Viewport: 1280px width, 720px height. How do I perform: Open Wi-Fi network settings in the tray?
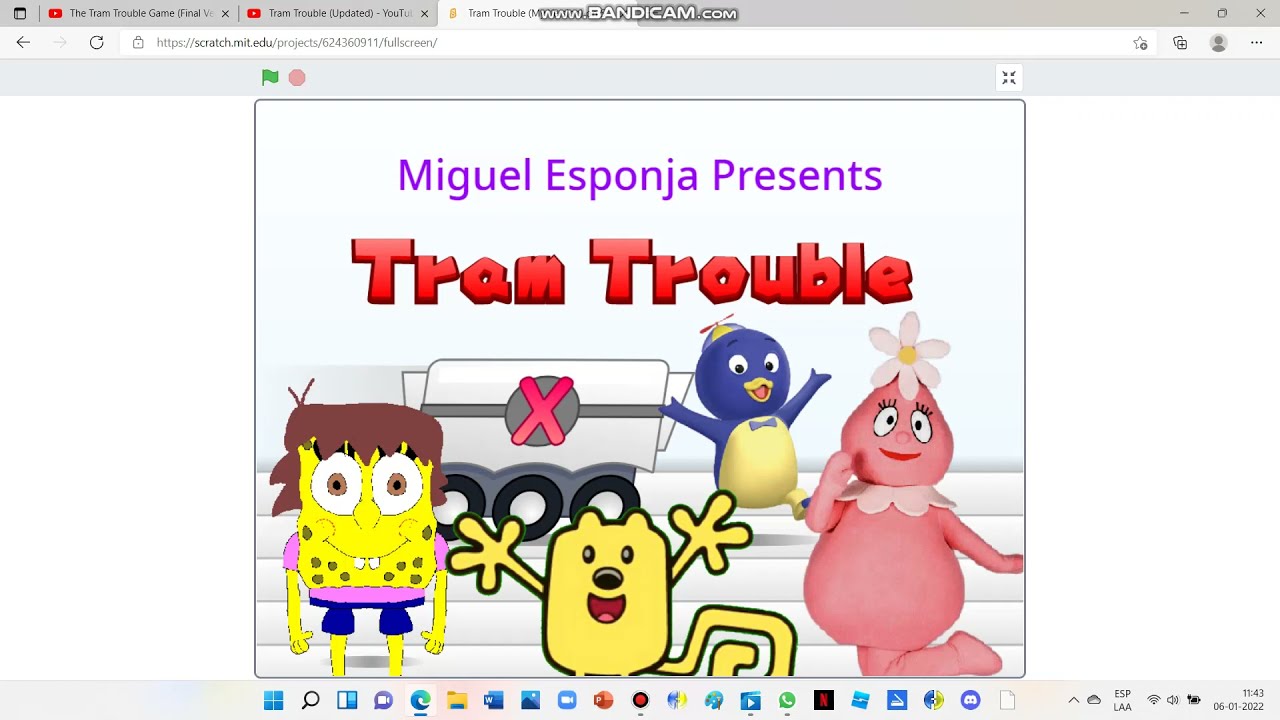click(1154, 700)
